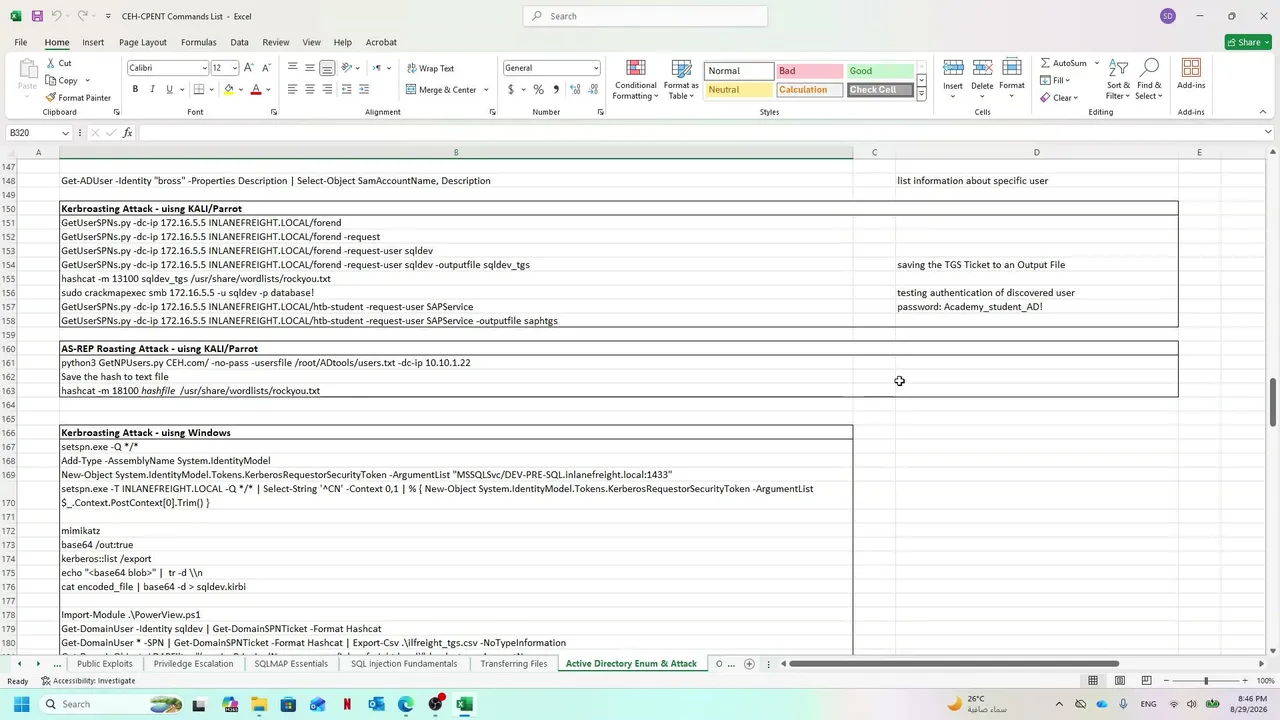Switch to the Formulas tab
This screenshot has width=1280, height=720.
click(x=198, y=42)
